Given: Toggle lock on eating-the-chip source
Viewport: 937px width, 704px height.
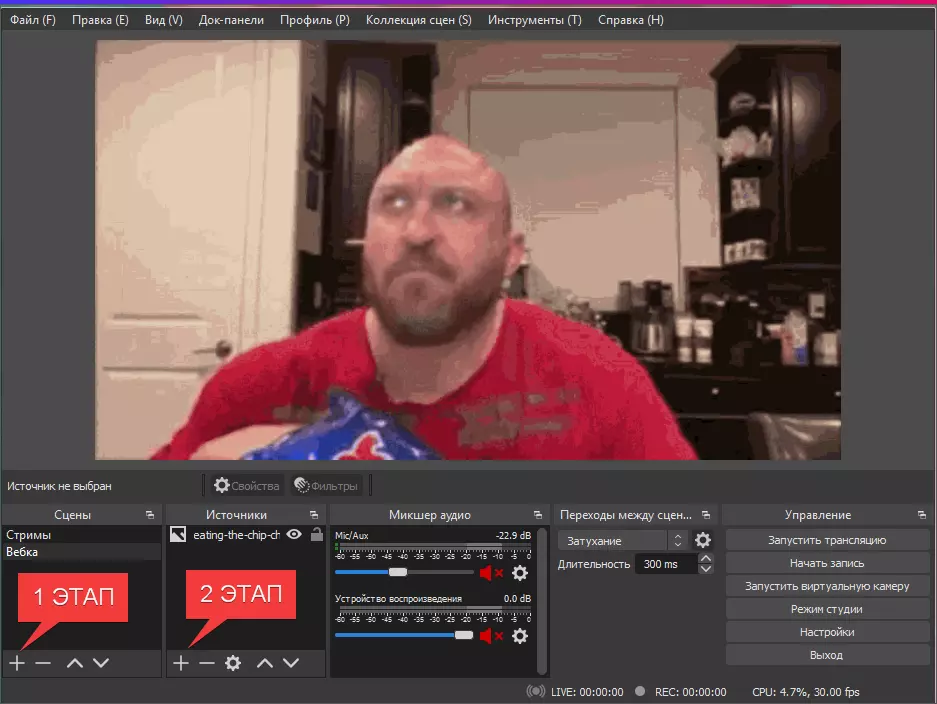Looking at the screenshot, I should point(317,534).
